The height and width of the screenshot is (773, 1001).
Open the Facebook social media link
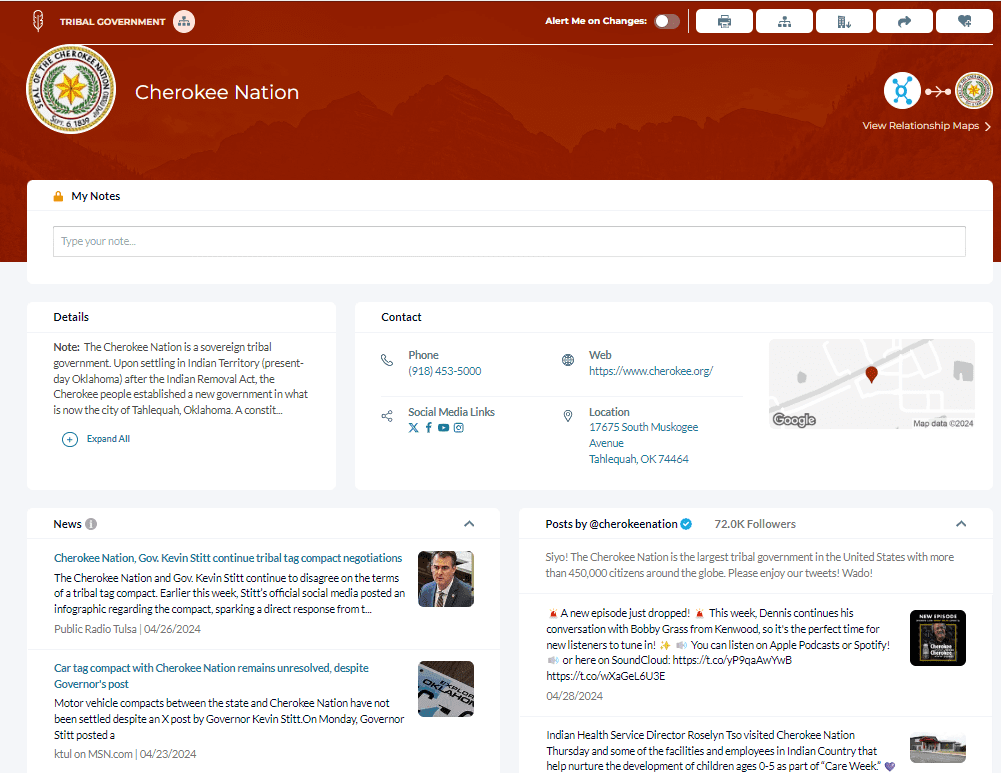pyautogui.click(x=428, y=428)
